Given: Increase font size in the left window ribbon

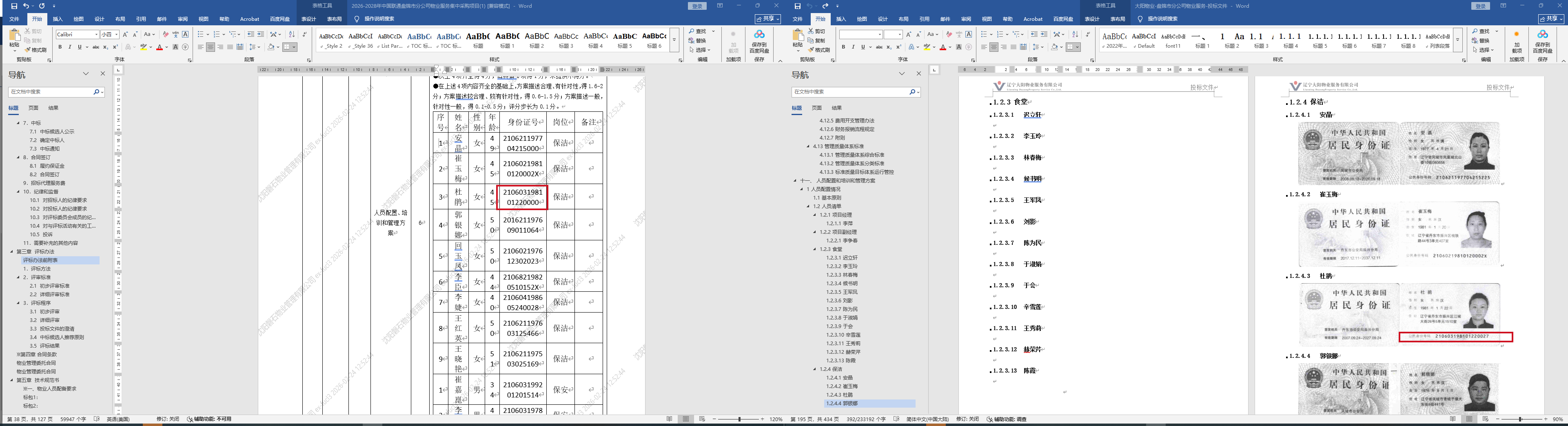Looking at the screenshot, I should (x=125, y=35).
